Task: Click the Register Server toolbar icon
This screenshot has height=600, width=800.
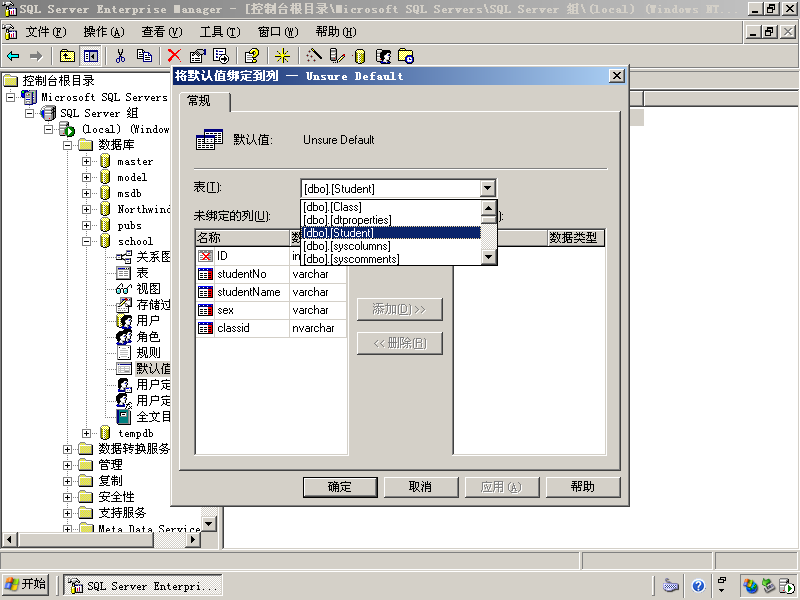Action: pos(337,56)
